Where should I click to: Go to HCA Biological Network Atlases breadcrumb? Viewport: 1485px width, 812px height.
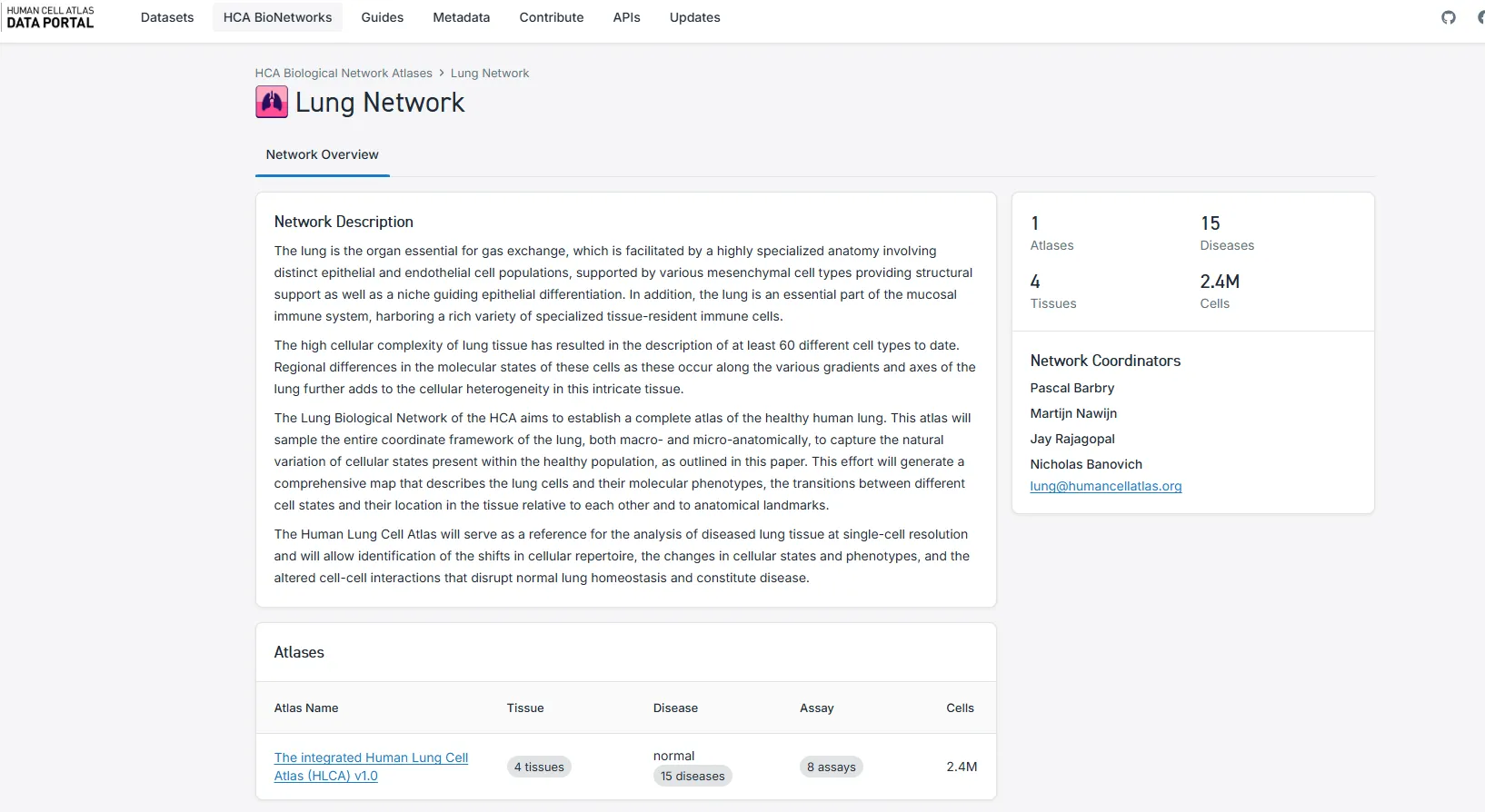(344, 74)
